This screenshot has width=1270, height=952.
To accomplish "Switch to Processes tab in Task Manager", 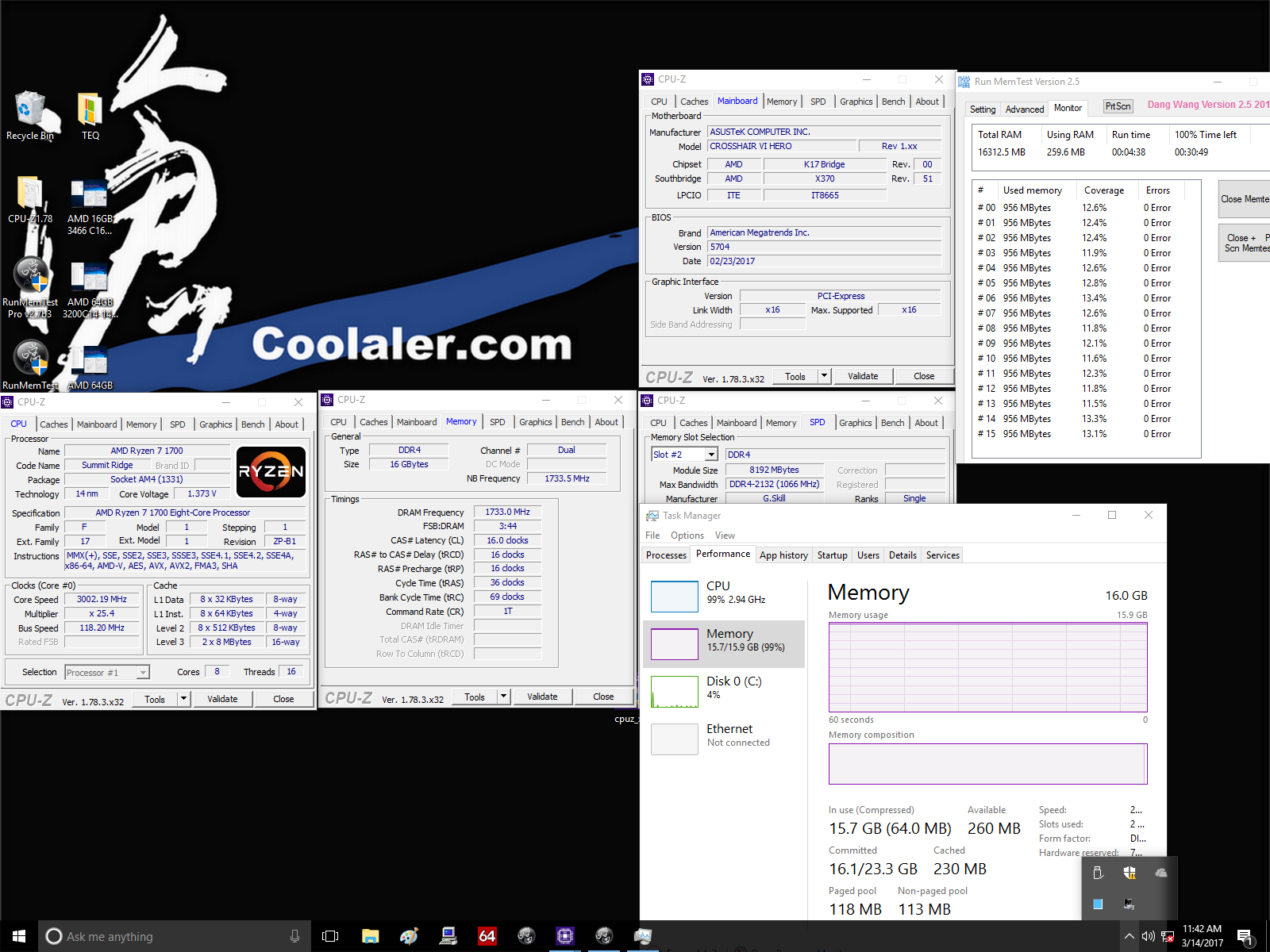I will 666,555.
